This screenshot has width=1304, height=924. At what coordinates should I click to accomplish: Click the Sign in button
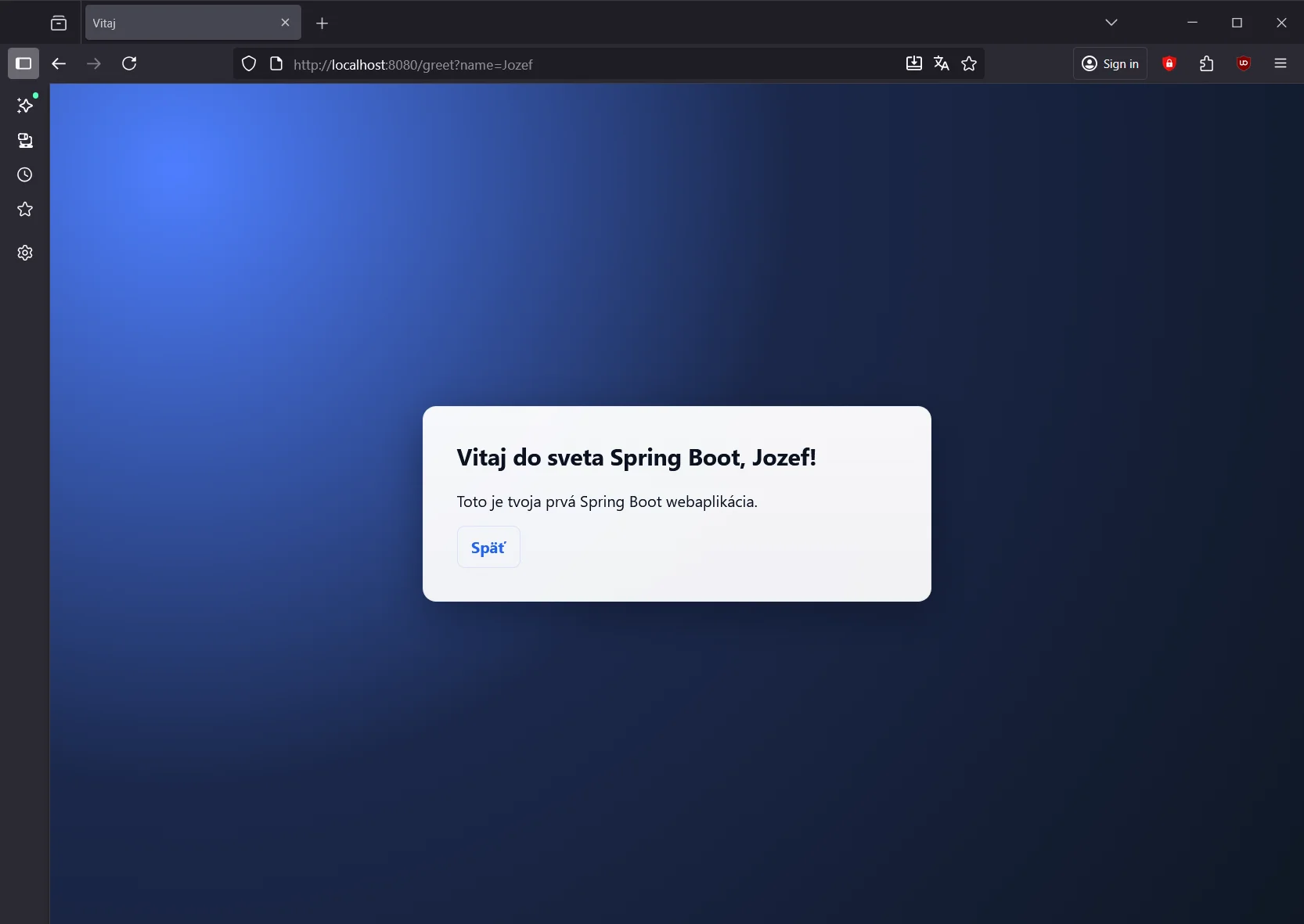click(1110, 63)
